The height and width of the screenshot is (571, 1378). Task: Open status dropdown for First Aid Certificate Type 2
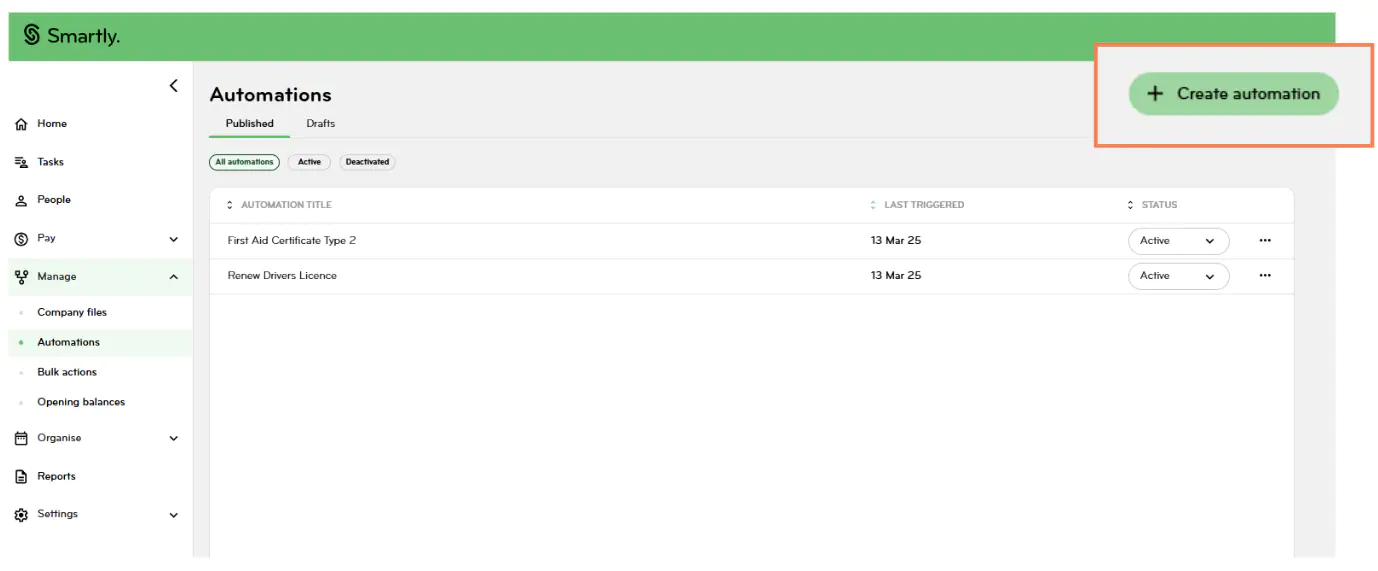point(1178,241)
